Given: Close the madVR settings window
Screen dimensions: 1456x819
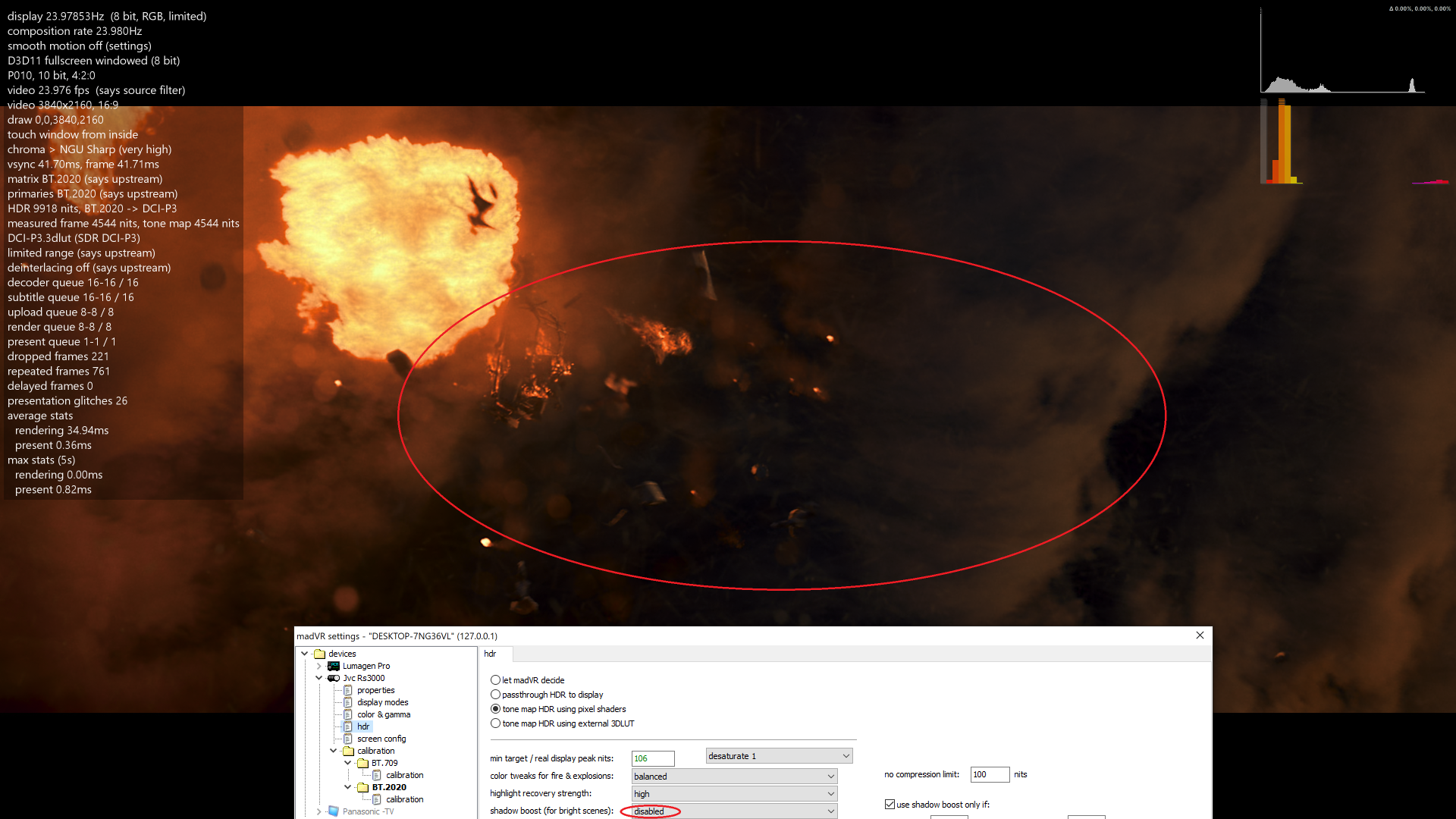Looking at the screenshot, I should 1200,635.
